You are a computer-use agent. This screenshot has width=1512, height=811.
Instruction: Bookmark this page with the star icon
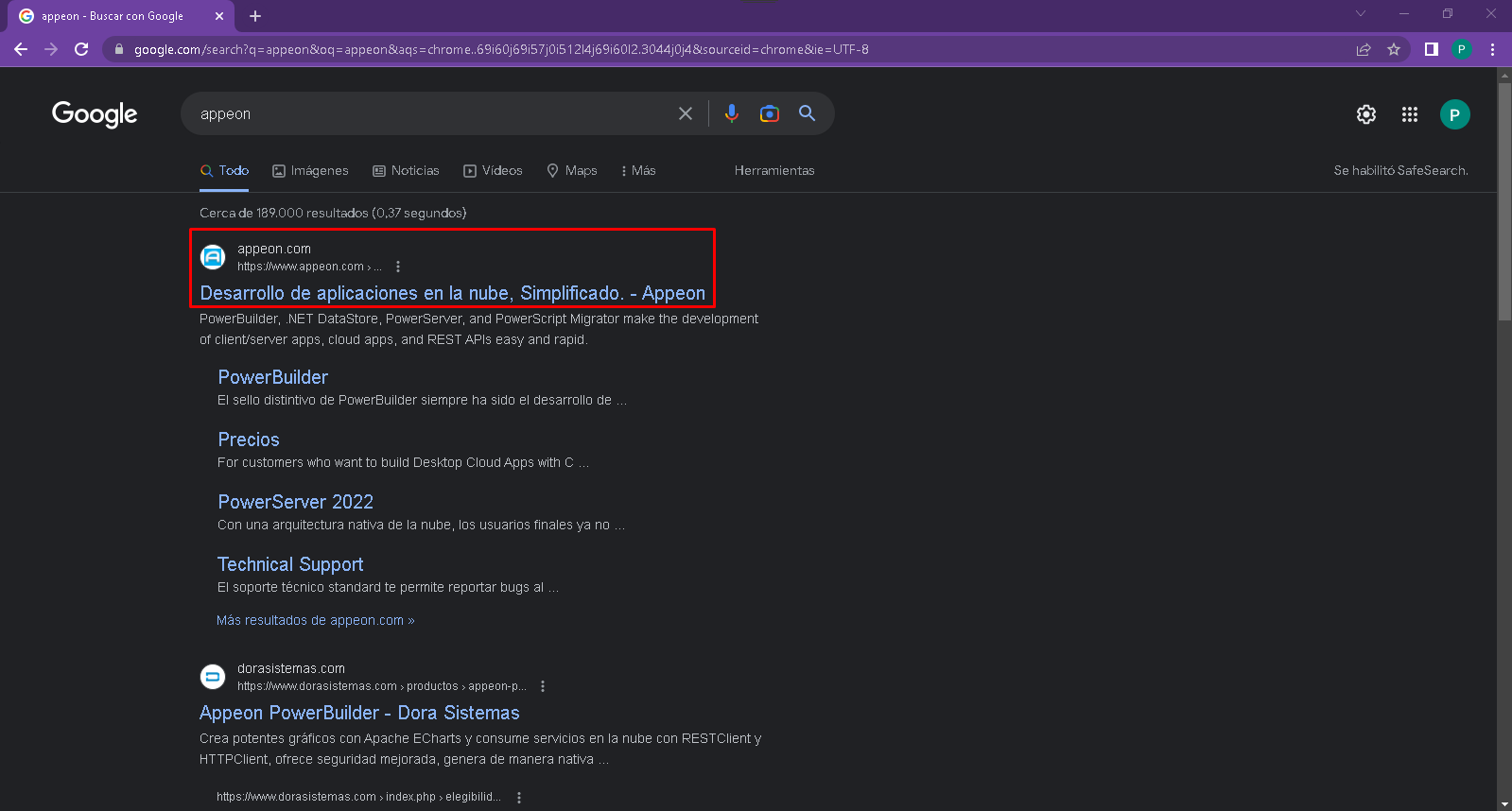pyautogui.click(x=1394, y=49)
